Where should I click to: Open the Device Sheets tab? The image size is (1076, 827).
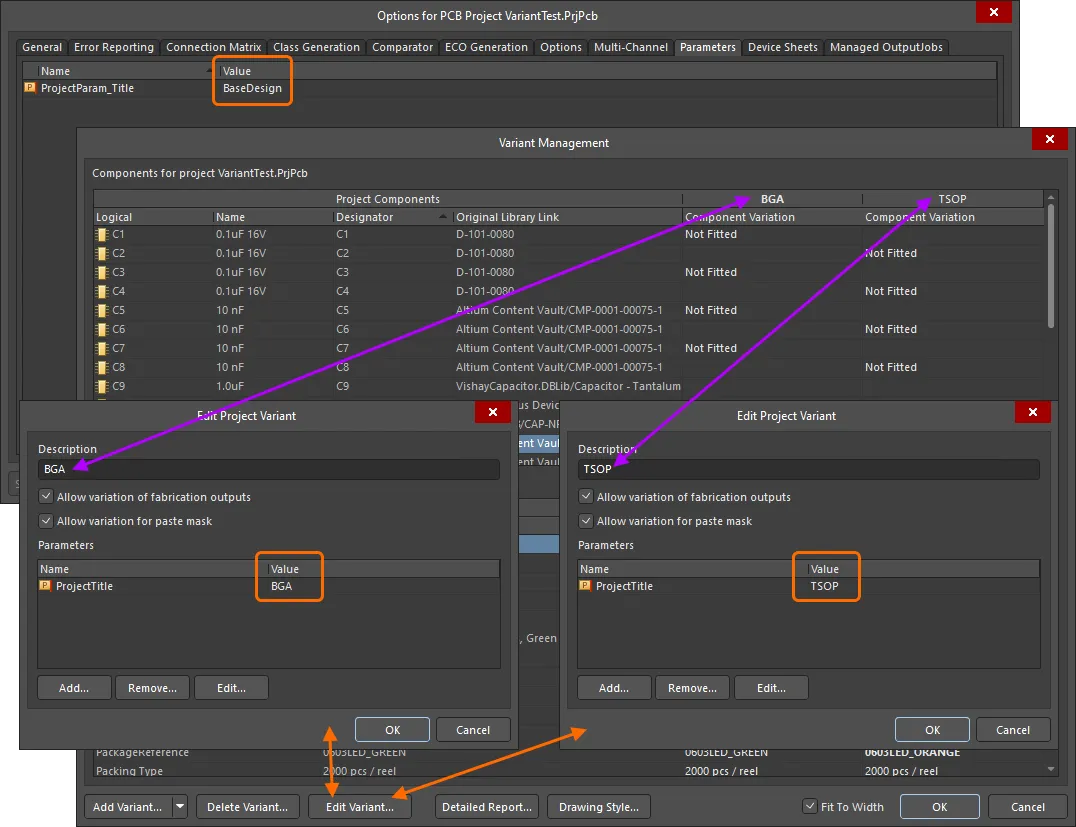point(783,47)
